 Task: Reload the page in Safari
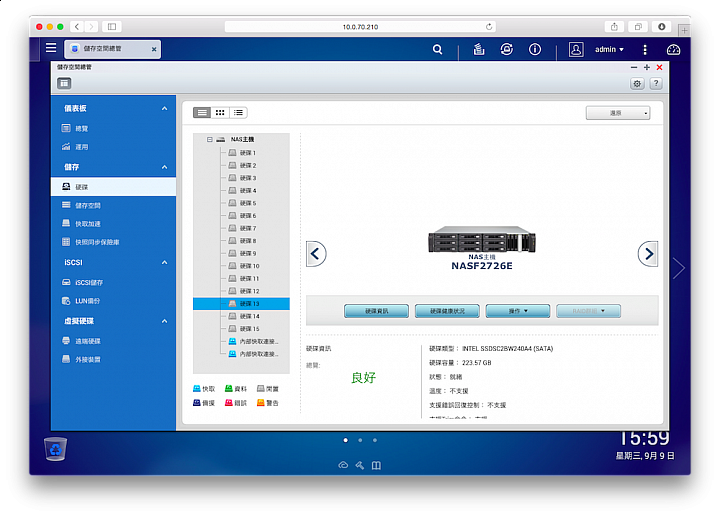tap(489, 27)
